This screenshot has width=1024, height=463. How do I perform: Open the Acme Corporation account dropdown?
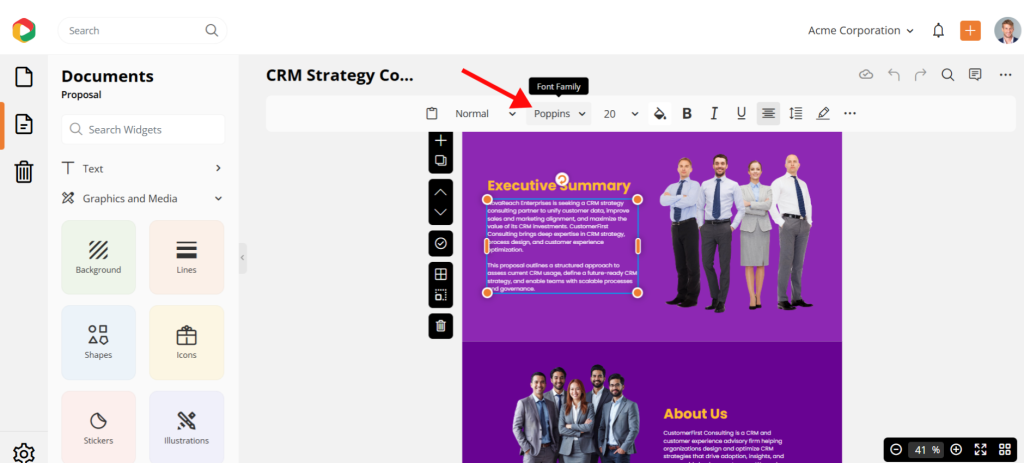[861, 31]
